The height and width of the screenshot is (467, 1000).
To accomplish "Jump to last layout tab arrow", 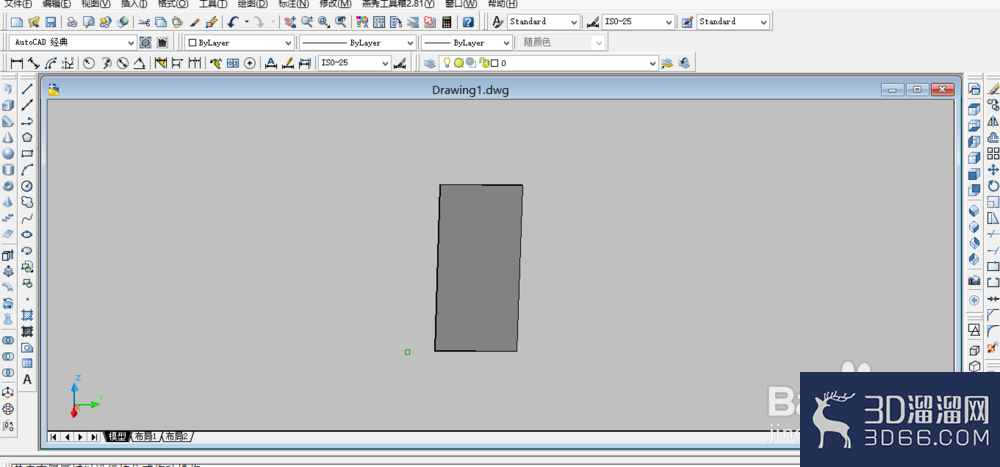I will coord(94,436).
